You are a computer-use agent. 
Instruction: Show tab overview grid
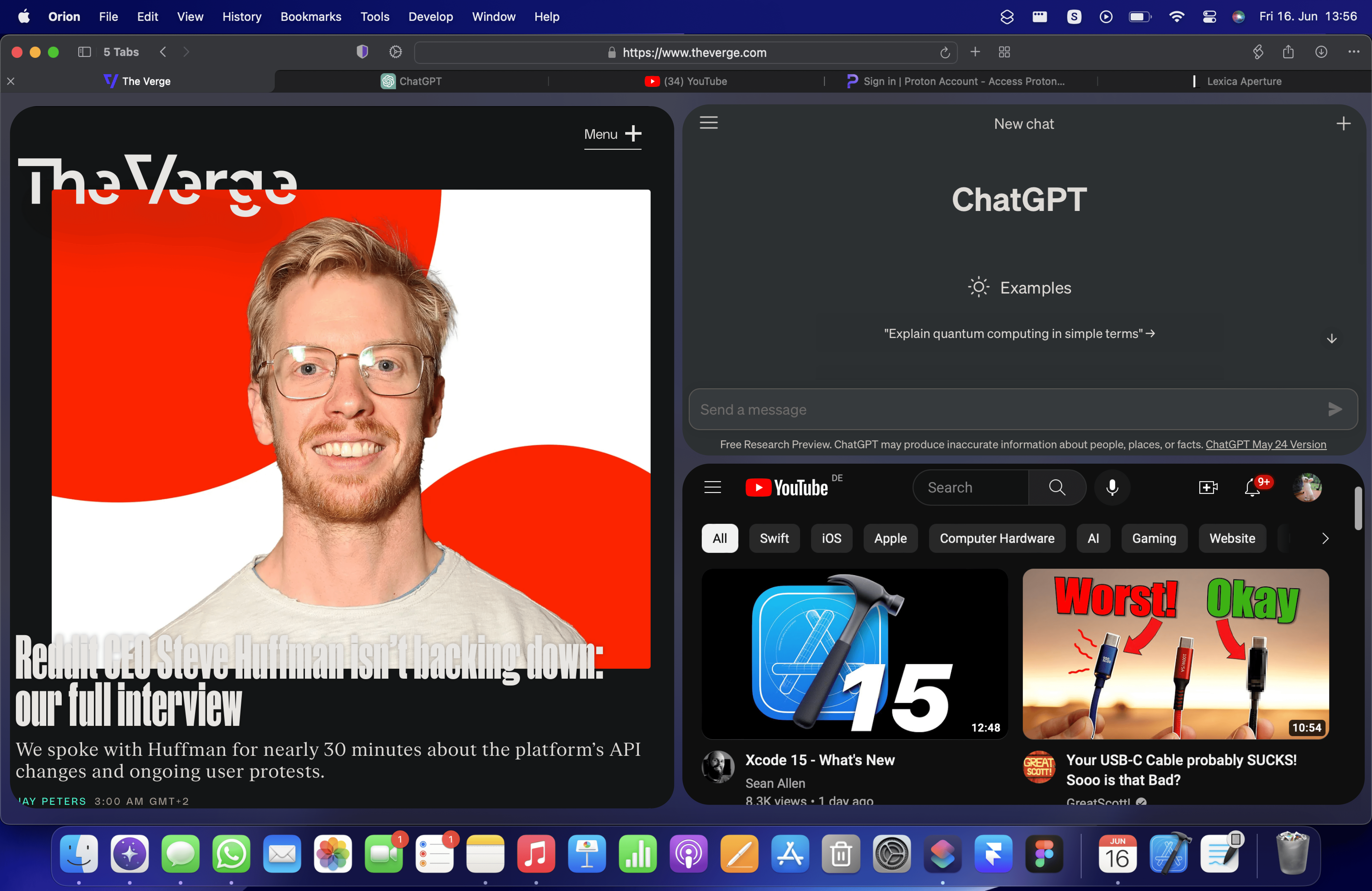point(1004,52)
